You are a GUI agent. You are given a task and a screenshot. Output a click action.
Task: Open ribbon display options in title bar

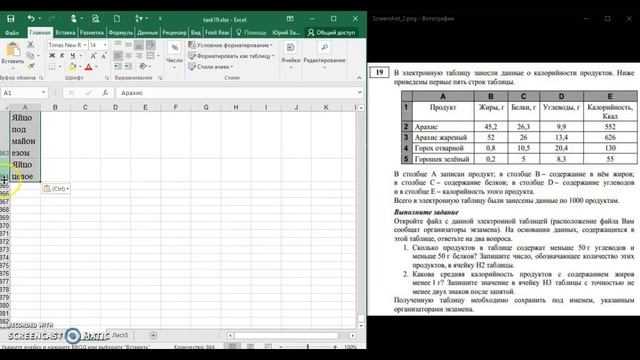[290, 19]
